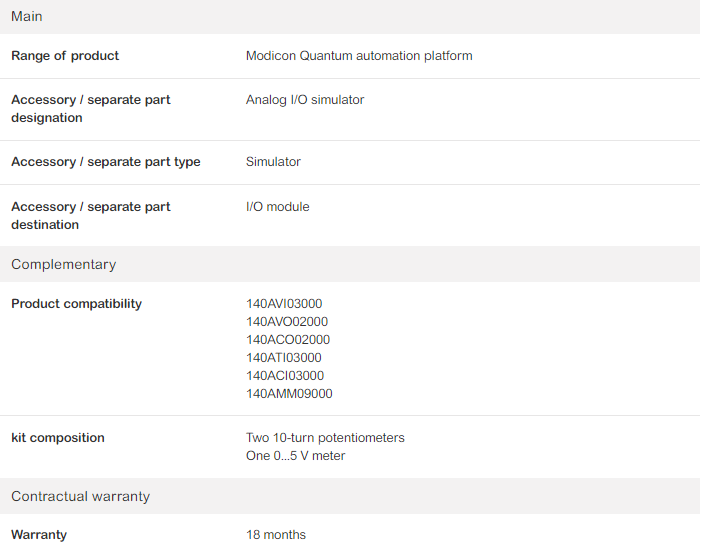This screenshot has width=711, height=556.
Task: Click 'Modicon Quantum automation platform' value
Action: (359, 56)
